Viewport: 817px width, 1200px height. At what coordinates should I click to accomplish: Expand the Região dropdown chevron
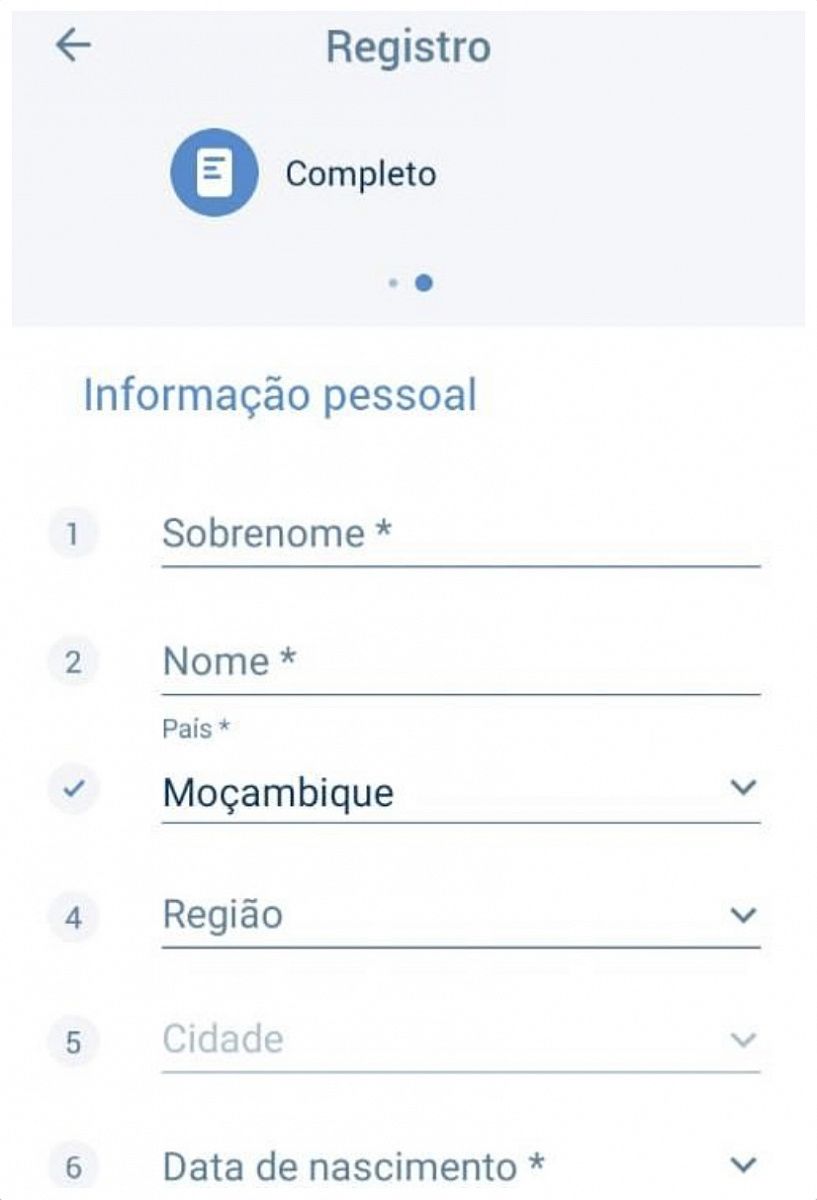(742, 915)
